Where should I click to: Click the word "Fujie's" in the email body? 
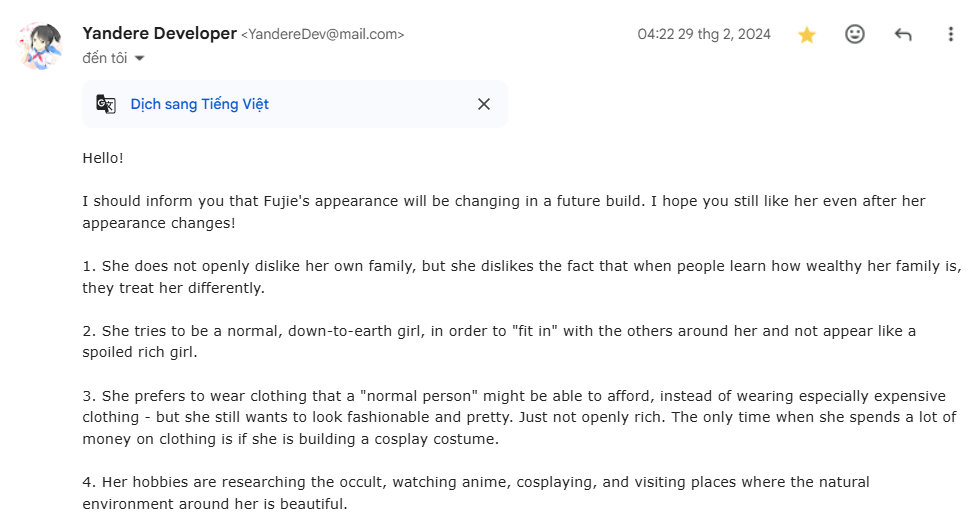pyautogui.click(x=288, y=201)
